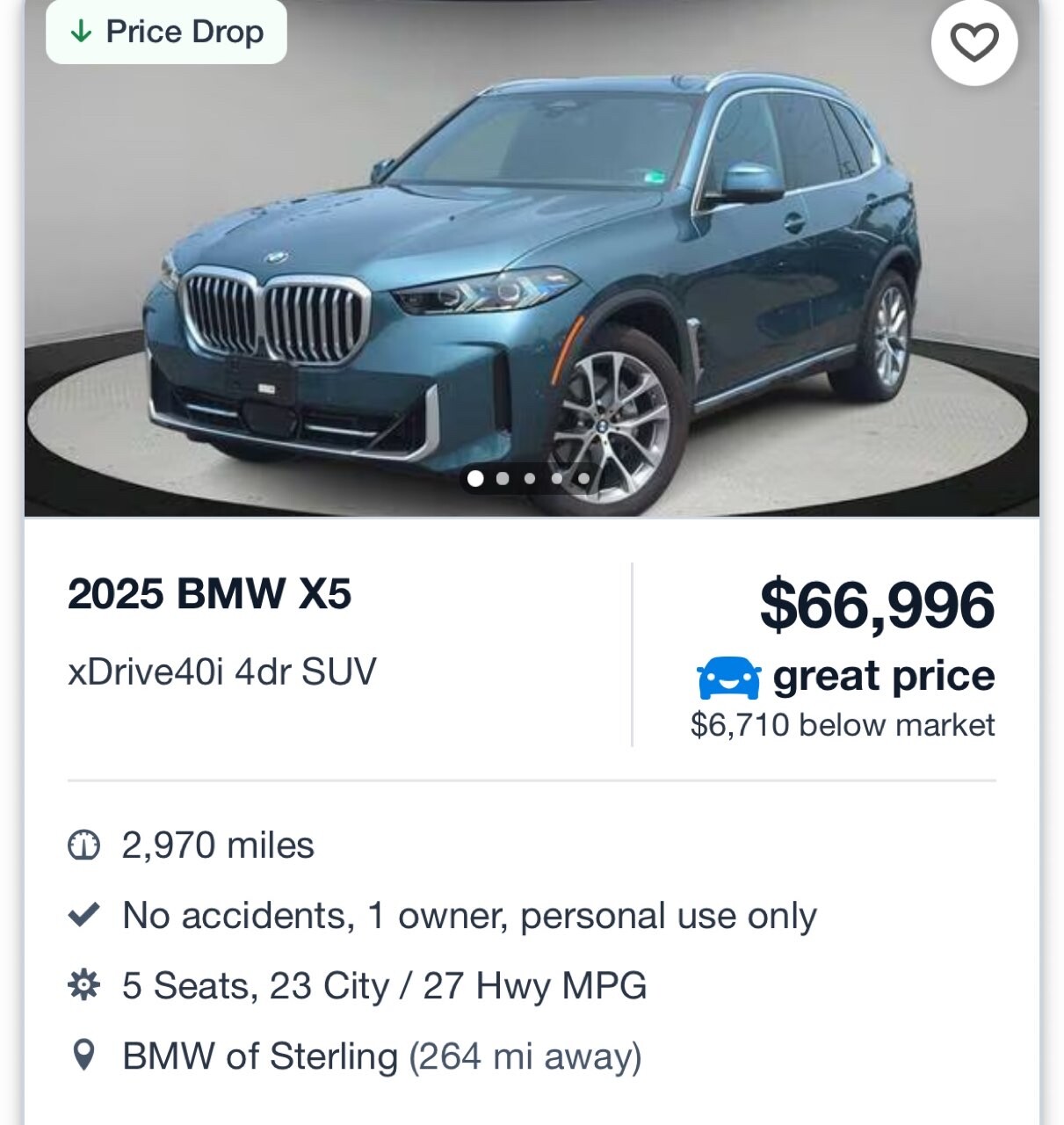Open the 2025 BMW X5 listing title

pos(209,594)
